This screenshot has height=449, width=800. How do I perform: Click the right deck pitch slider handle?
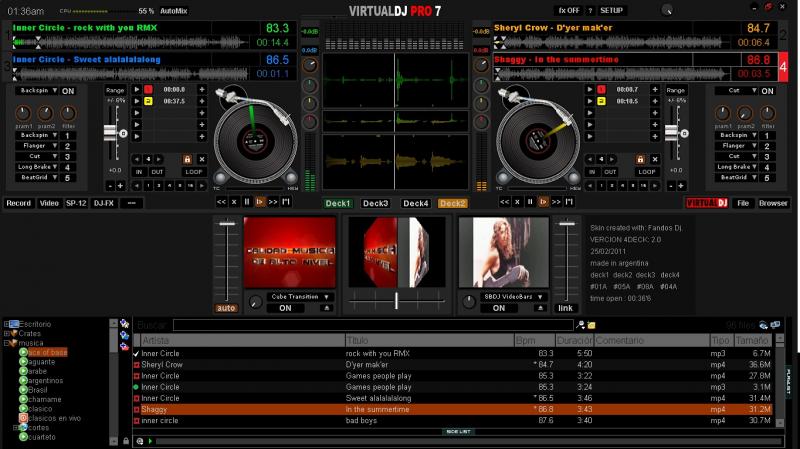[x=672, y=133]
